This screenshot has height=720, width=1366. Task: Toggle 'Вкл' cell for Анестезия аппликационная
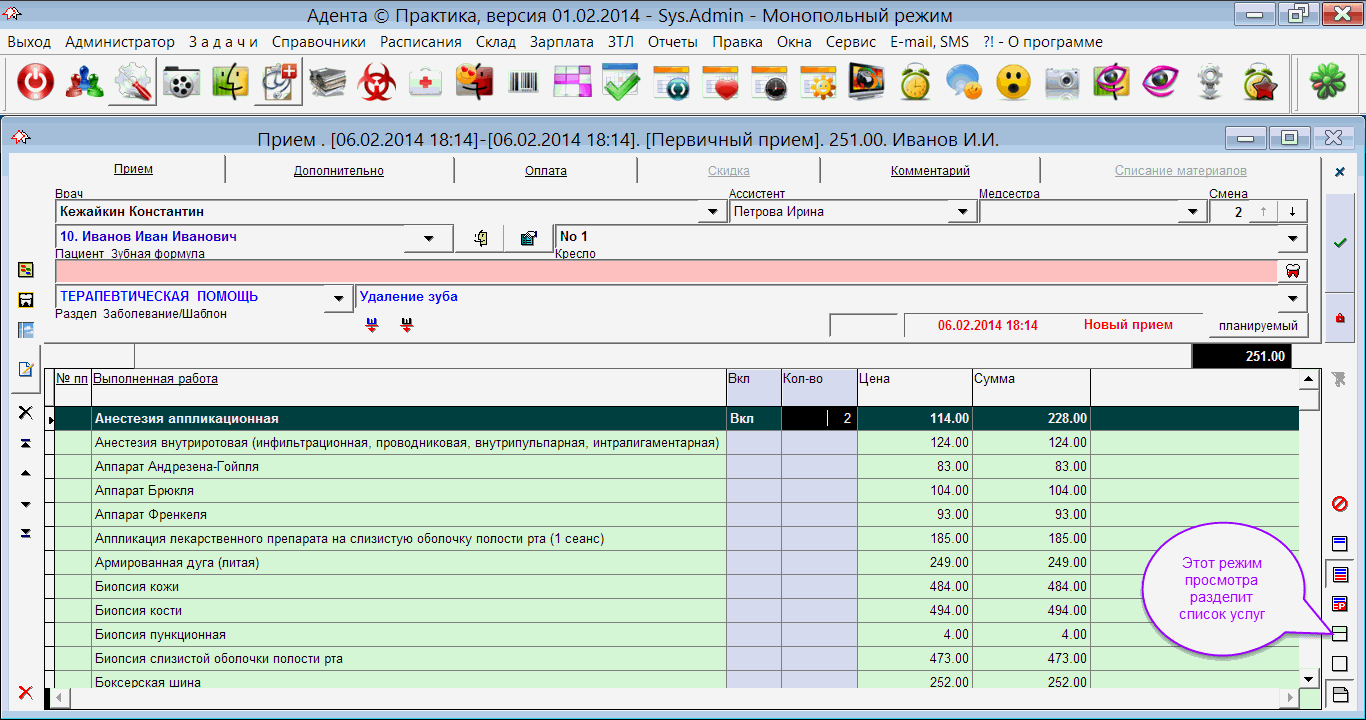coord(754,419)
